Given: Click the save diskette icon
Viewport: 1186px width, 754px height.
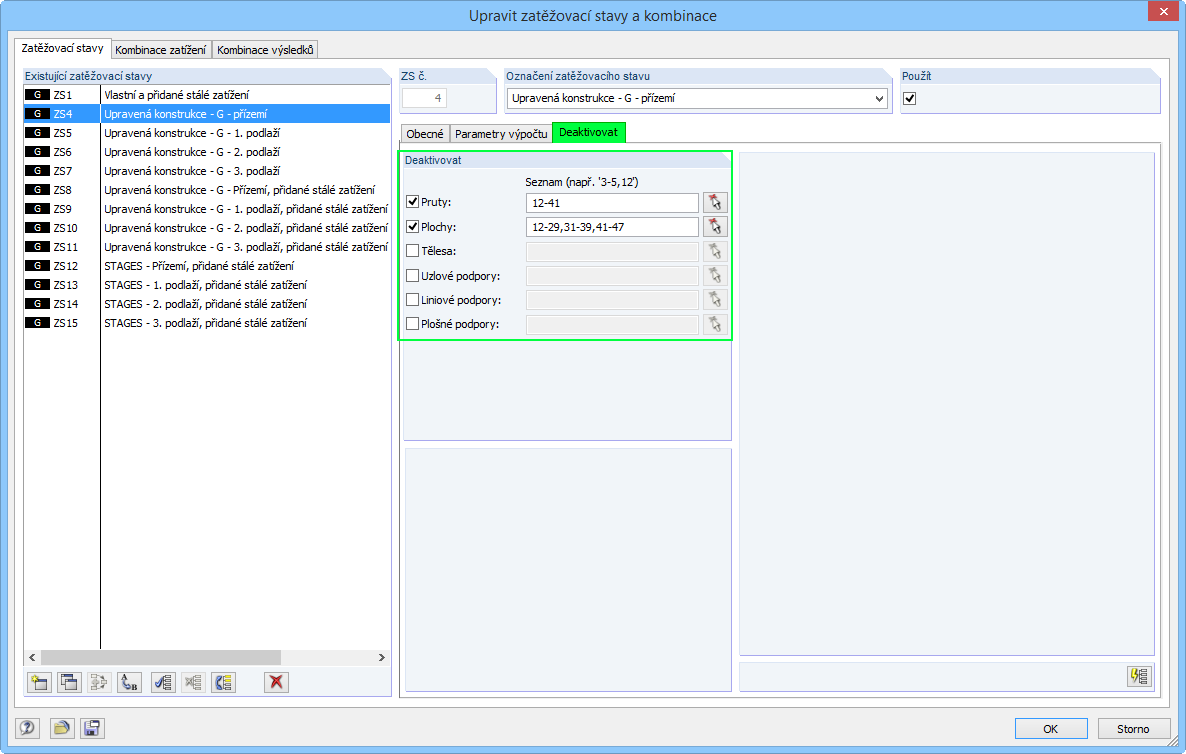Looking at the screenshot, I should (x=92, y=728).
